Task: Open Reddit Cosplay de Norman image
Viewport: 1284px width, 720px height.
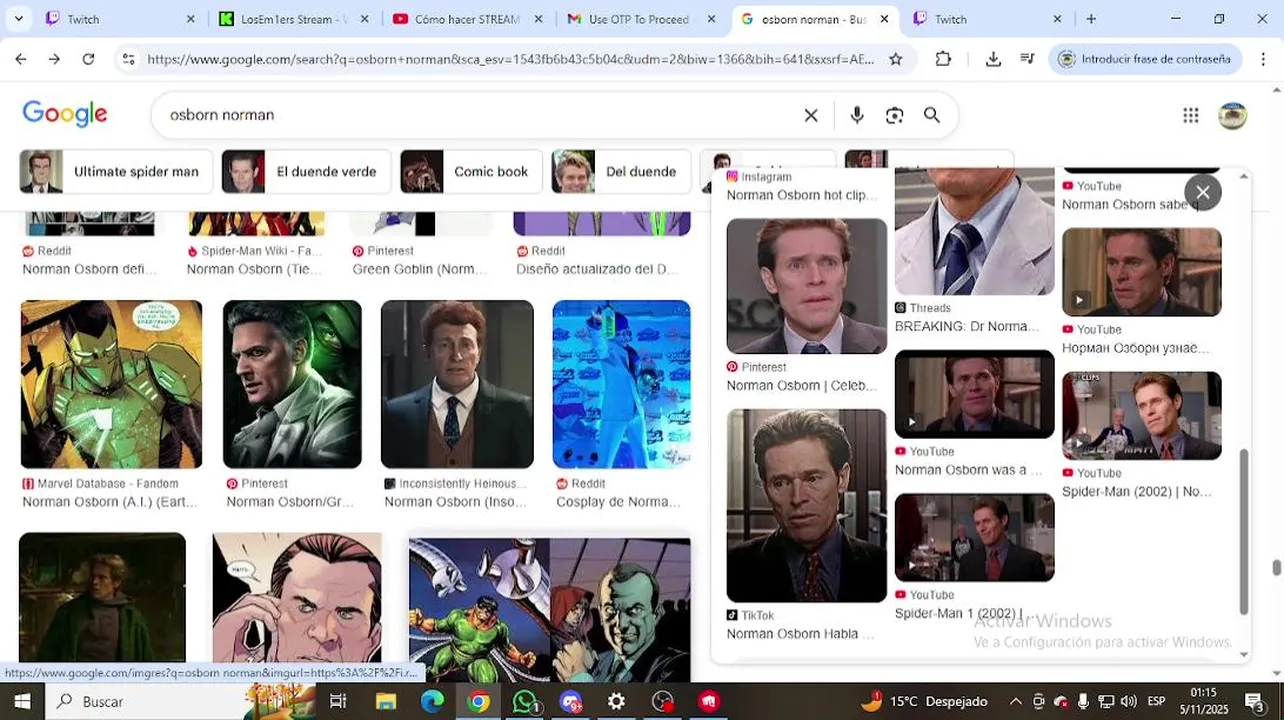Action: pos(621,384)
